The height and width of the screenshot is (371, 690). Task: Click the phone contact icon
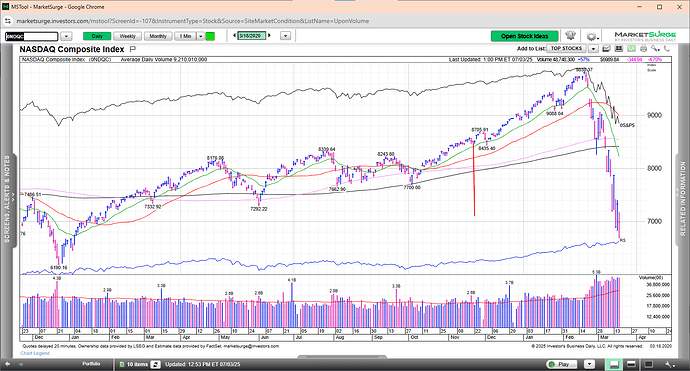click(x=667, y=49)
